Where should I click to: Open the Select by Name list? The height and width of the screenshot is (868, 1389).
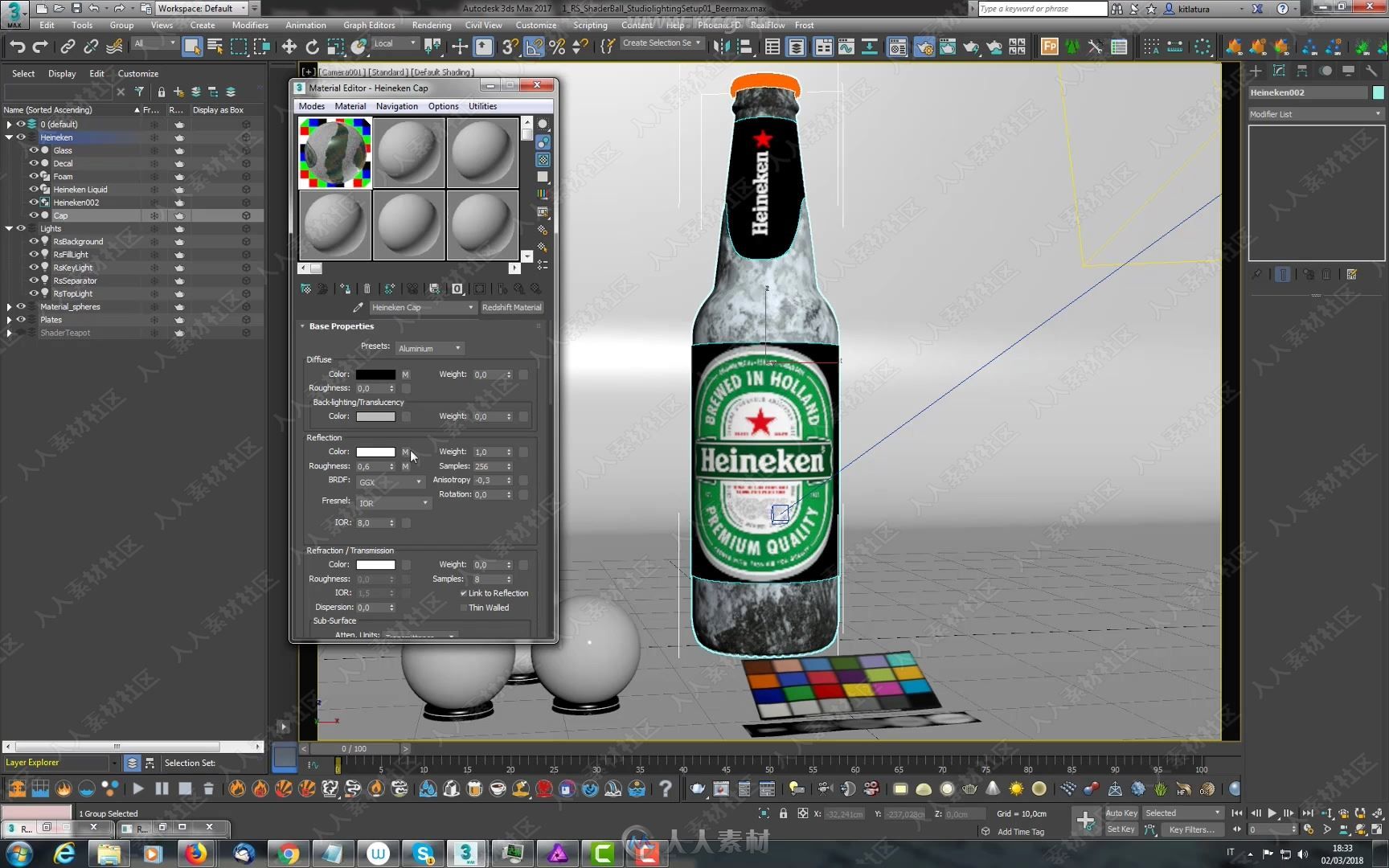[215, 47]
